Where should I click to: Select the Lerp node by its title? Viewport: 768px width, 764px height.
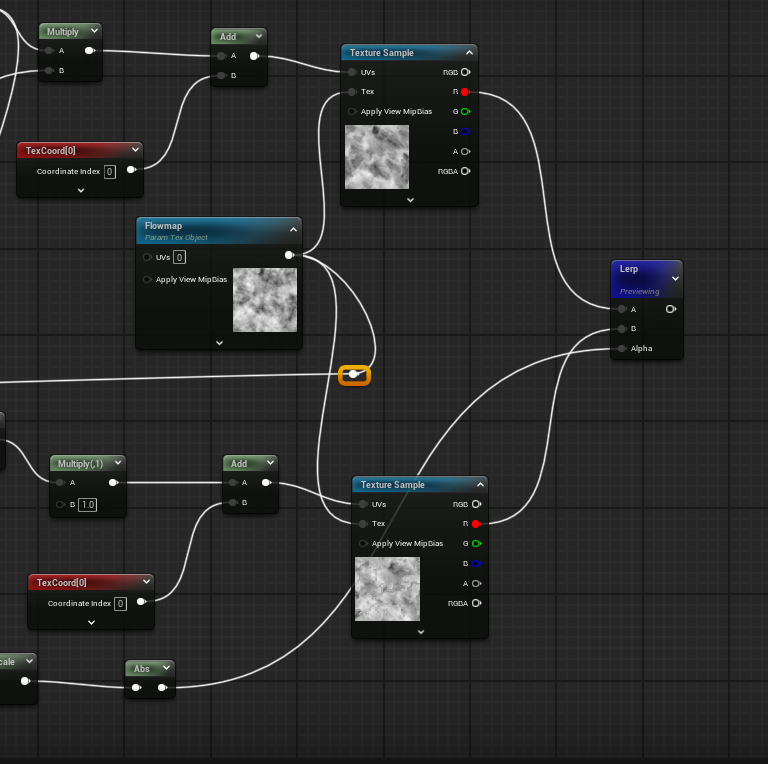[630, 269]
